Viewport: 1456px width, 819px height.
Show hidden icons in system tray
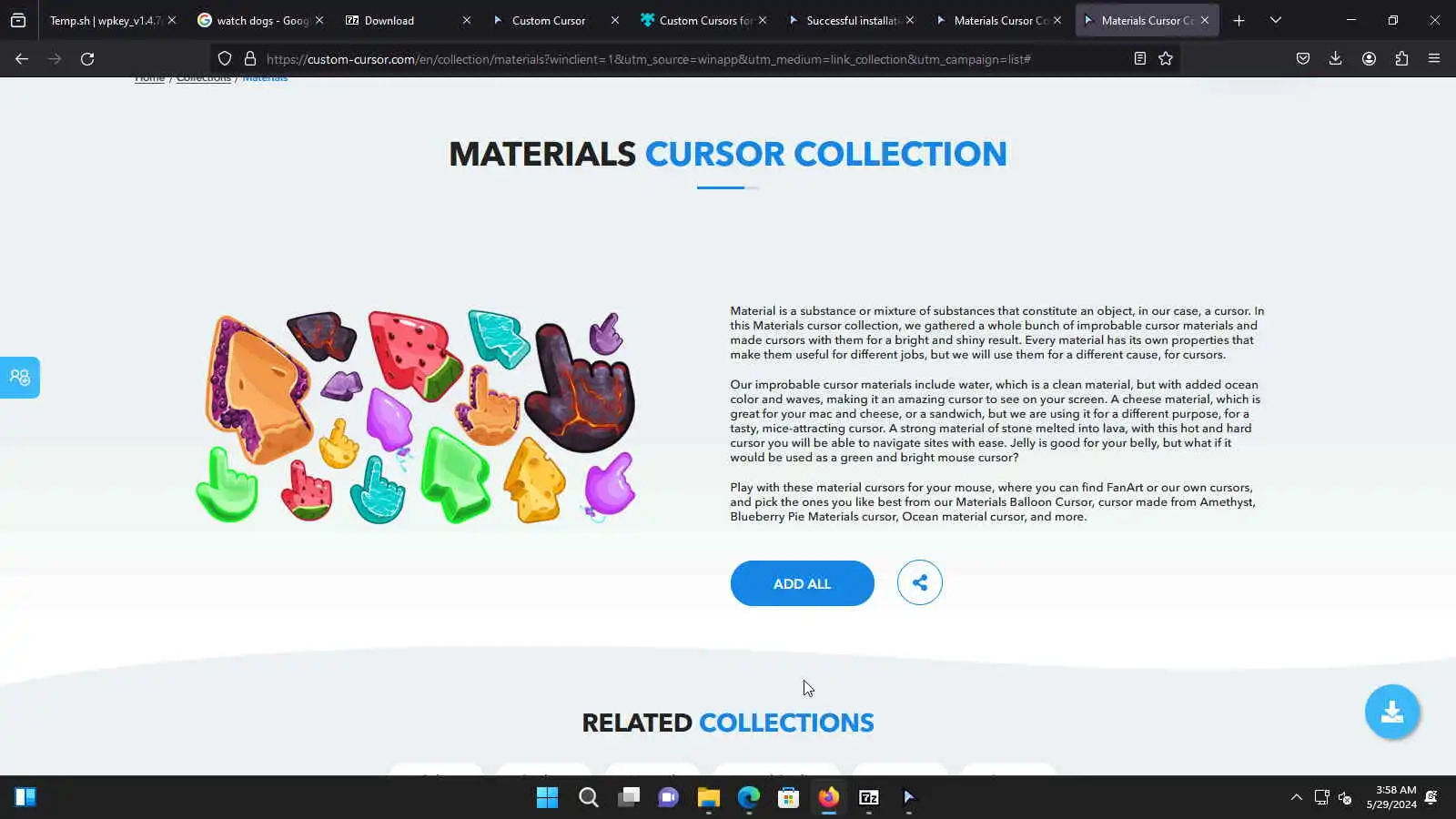tap(1296, 797)
